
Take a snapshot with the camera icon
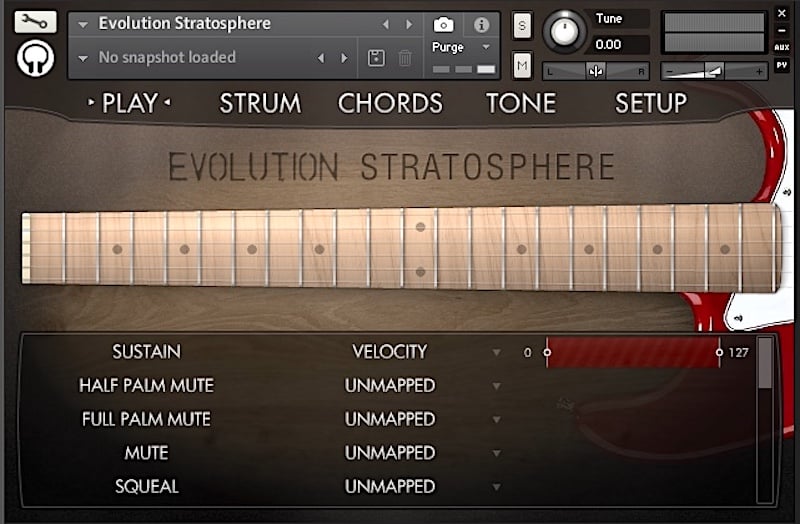tap(443, 24)
